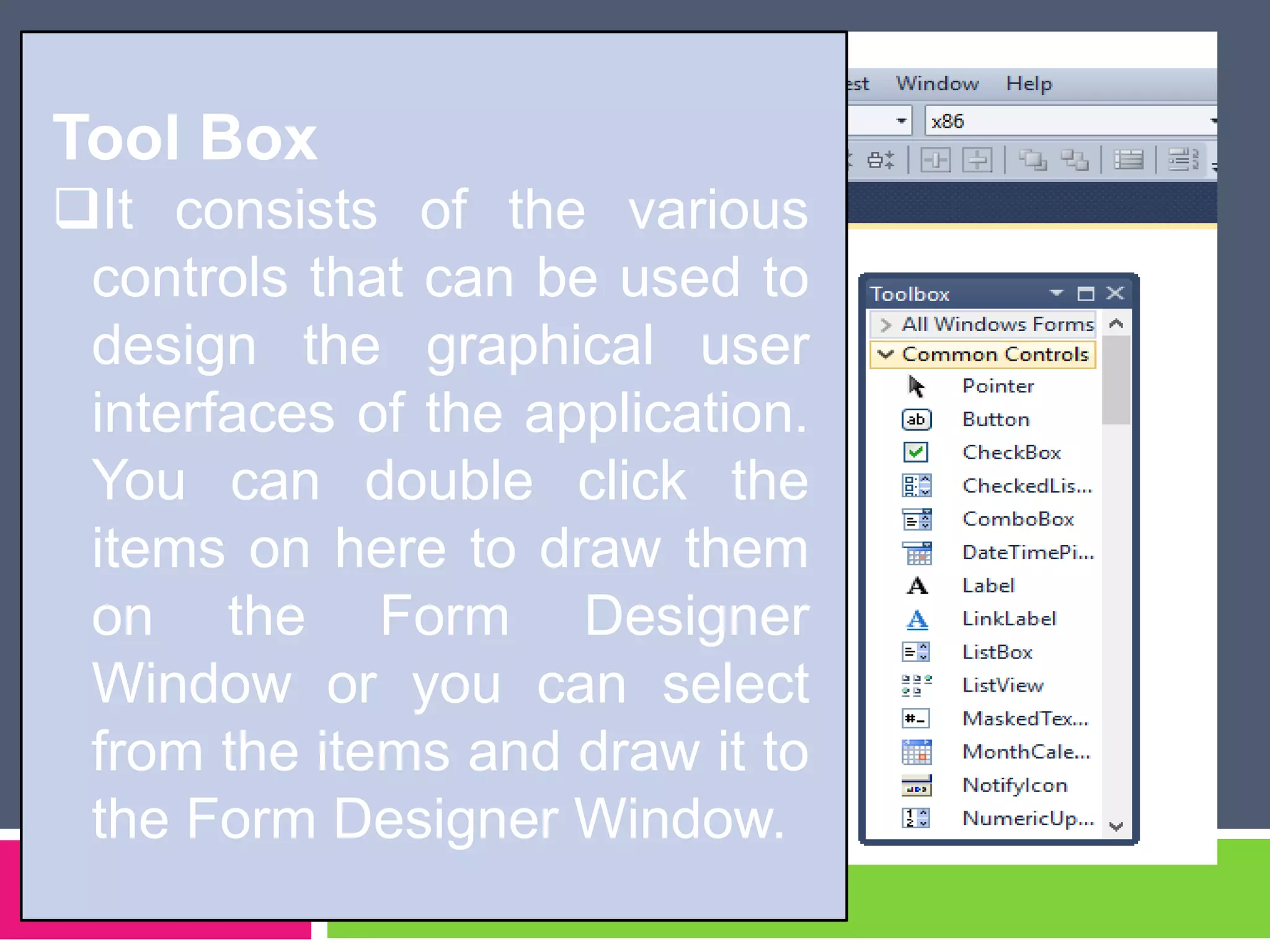
Task: Click the vertical spacing toolbar icon
Action: click(881, 160)
